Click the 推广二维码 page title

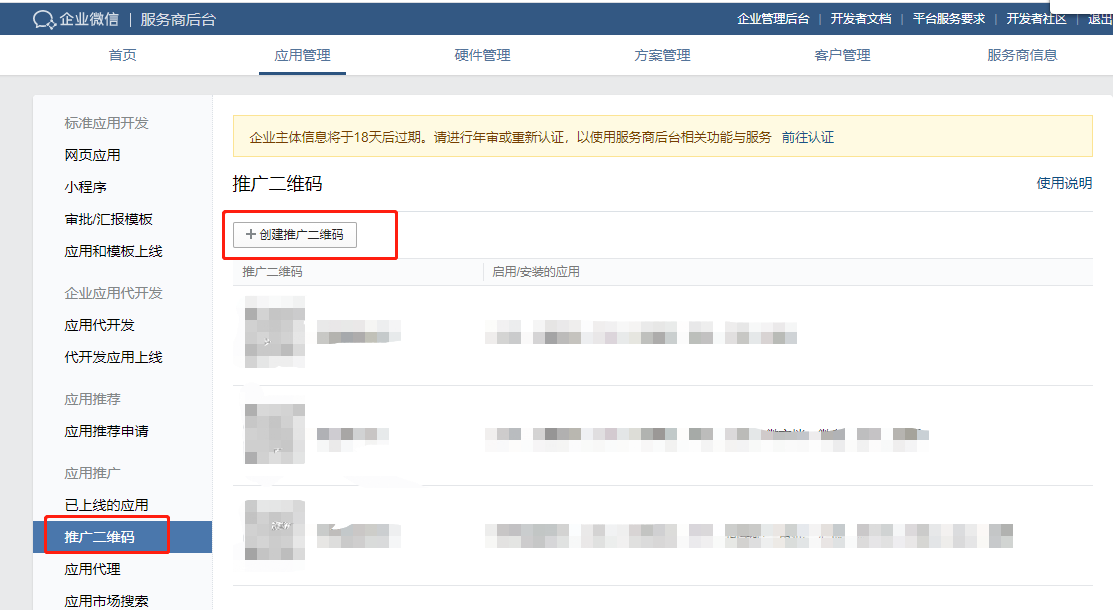point(278,184)
